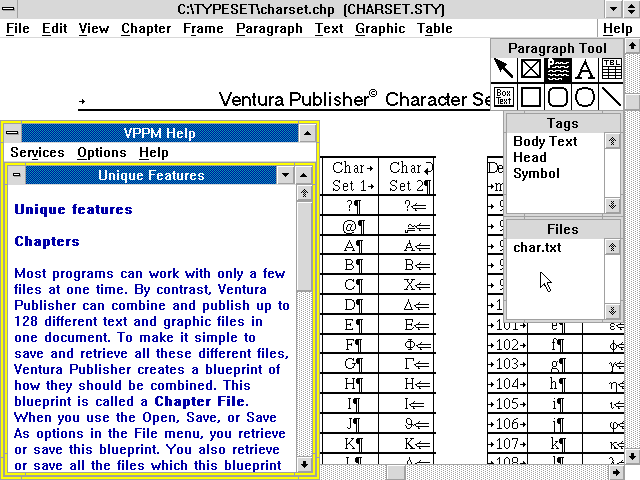The image size is (640, 480).
Task: Click document horizontal scroll right arrow
Action: [x=616, y=472]
